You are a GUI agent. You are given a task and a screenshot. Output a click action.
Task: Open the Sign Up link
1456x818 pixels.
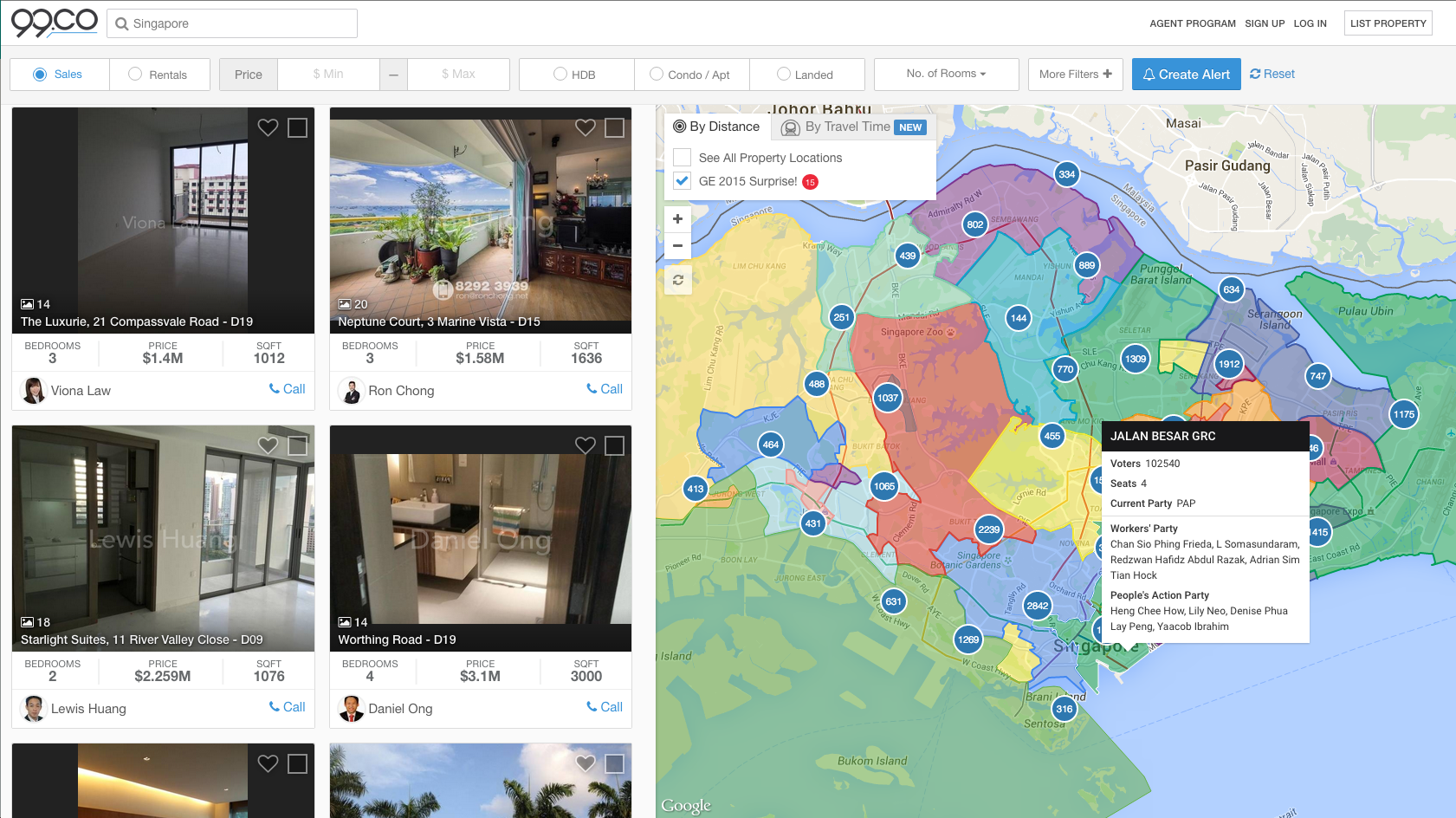[1265, 23]
